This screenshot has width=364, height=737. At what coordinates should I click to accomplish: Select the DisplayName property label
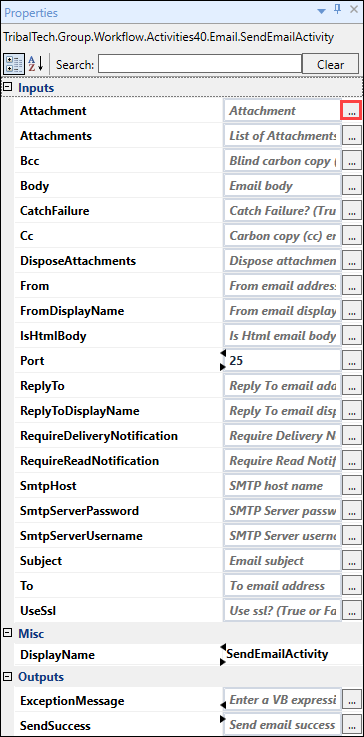tap(57, 655)
